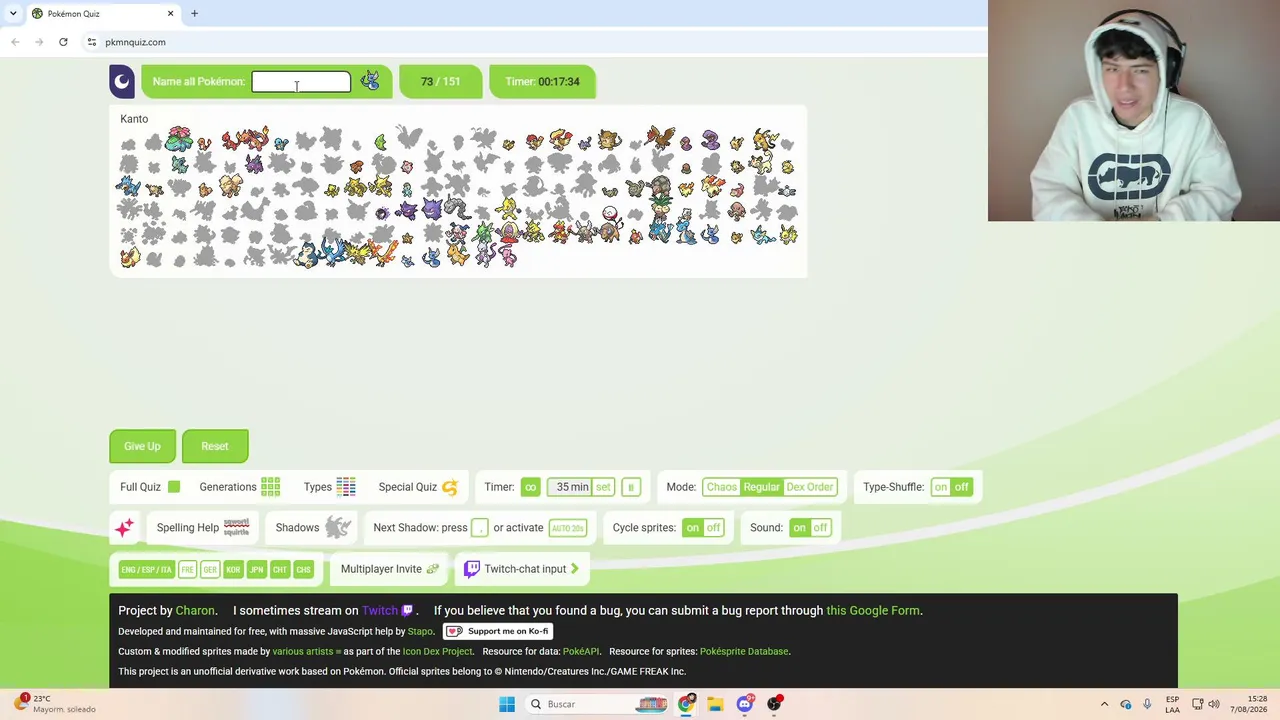Screen dimensions: 1280x720
Task: Open the Twitch stream link
Action: point(387,611)
